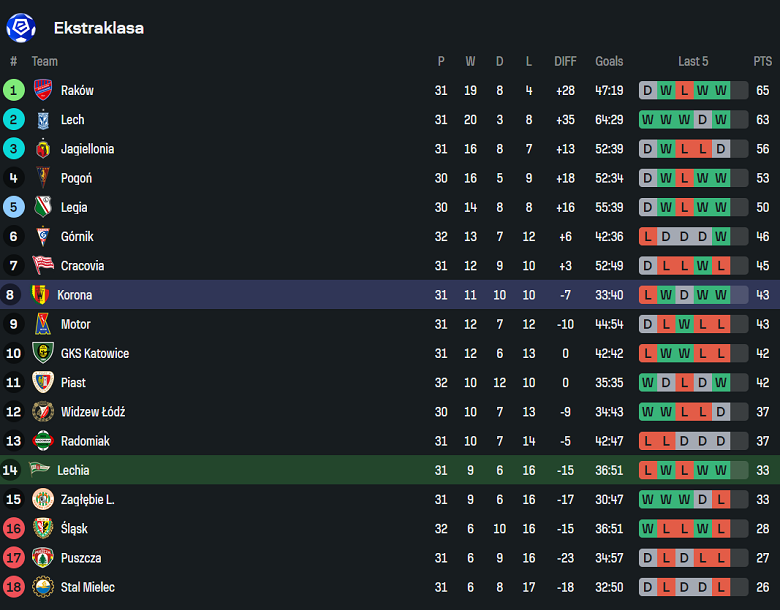Viewport: 780px width, 610px height.
Task: Click the Raków club crest
Action: click(x=42, y=90)
